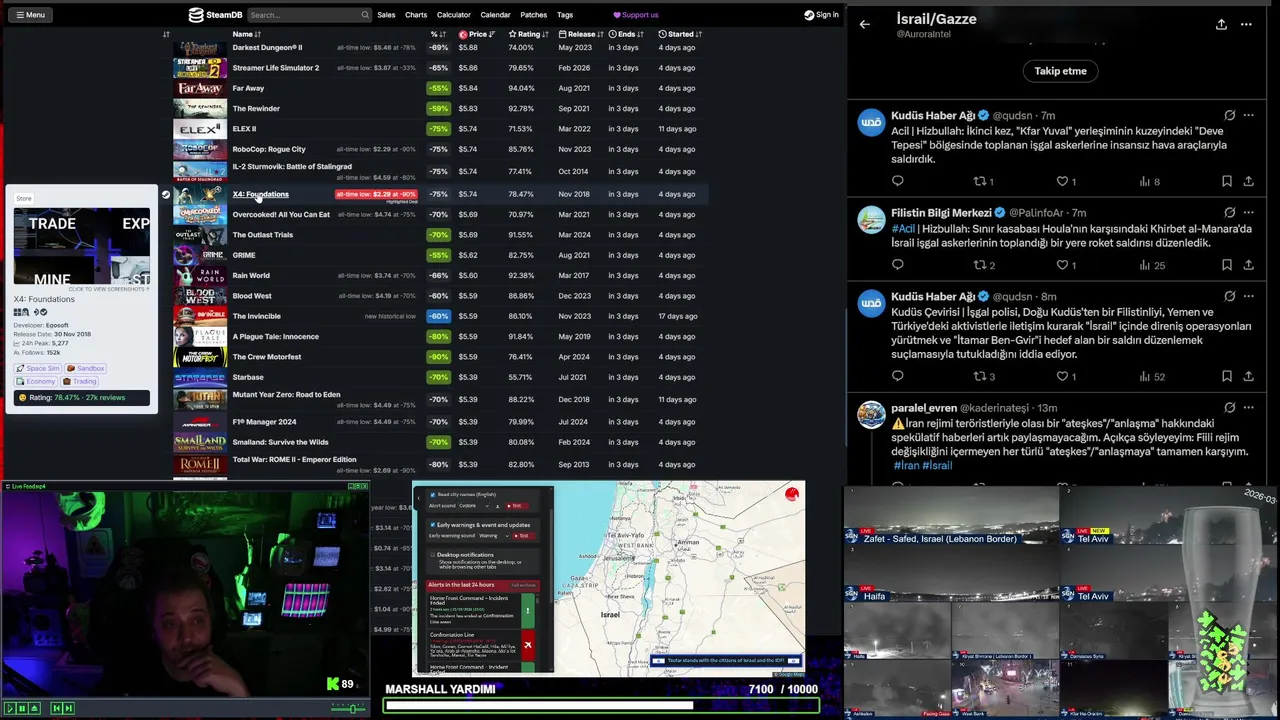Screen dimensions: 1280x720
Task: Open Grok icon on Filistin Bilgi Merkezi tweet
Action: click(x=1230, y=213)
